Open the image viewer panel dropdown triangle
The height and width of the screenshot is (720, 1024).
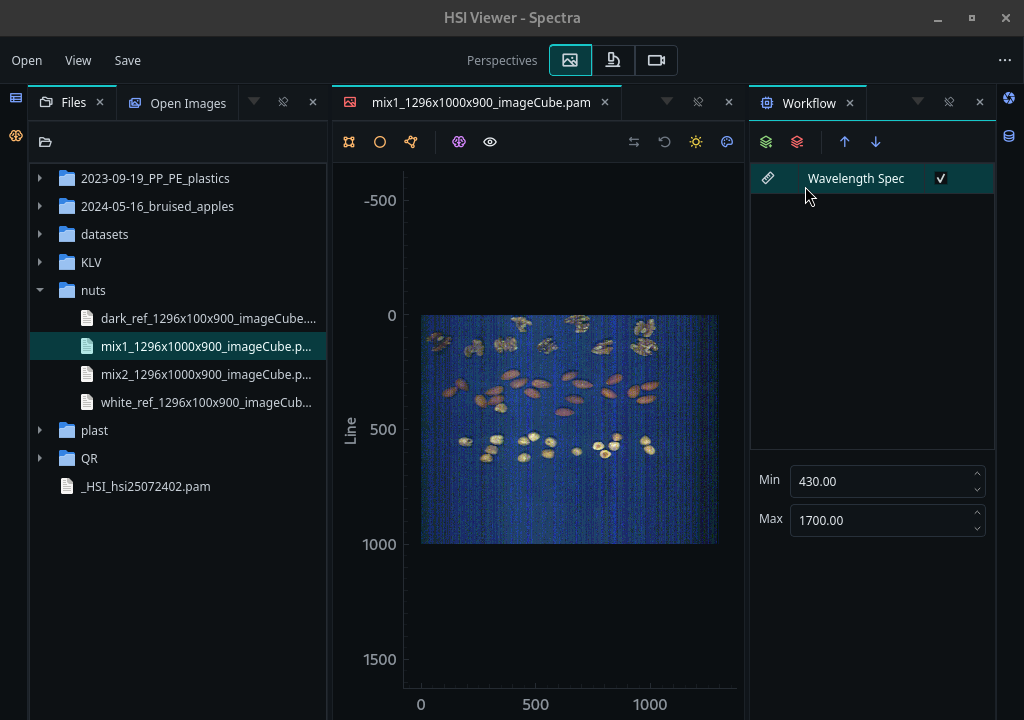coord(667,101)
